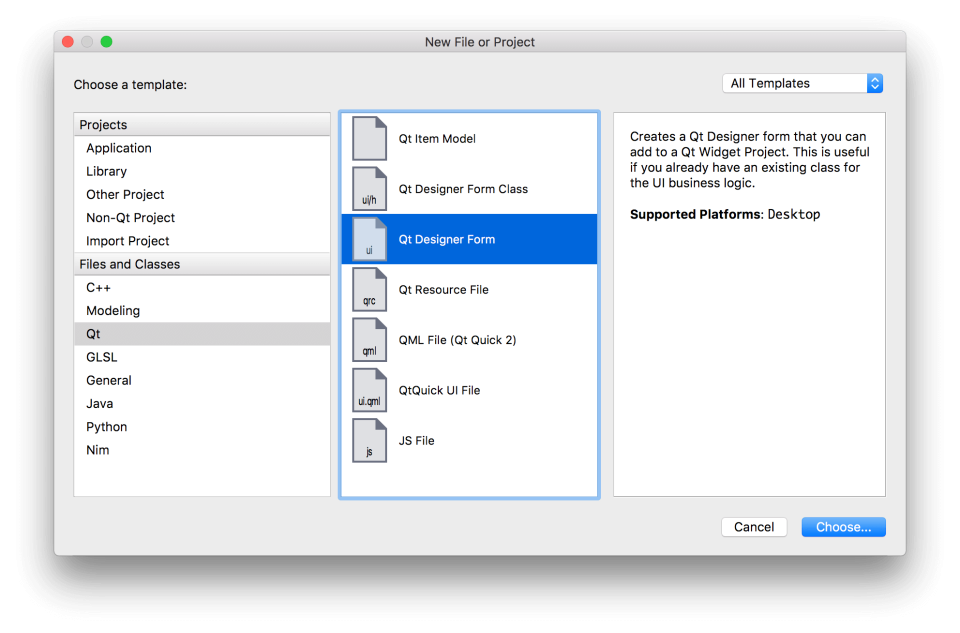960x633 pixels.
Task: Select Non-Qt Project in the list
Action: pos(130,218)
